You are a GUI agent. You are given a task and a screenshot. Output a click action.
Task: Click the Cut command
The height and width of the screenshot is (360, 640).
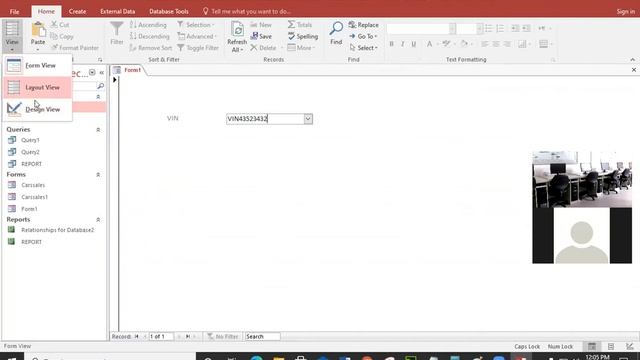[x=60, y=25]
